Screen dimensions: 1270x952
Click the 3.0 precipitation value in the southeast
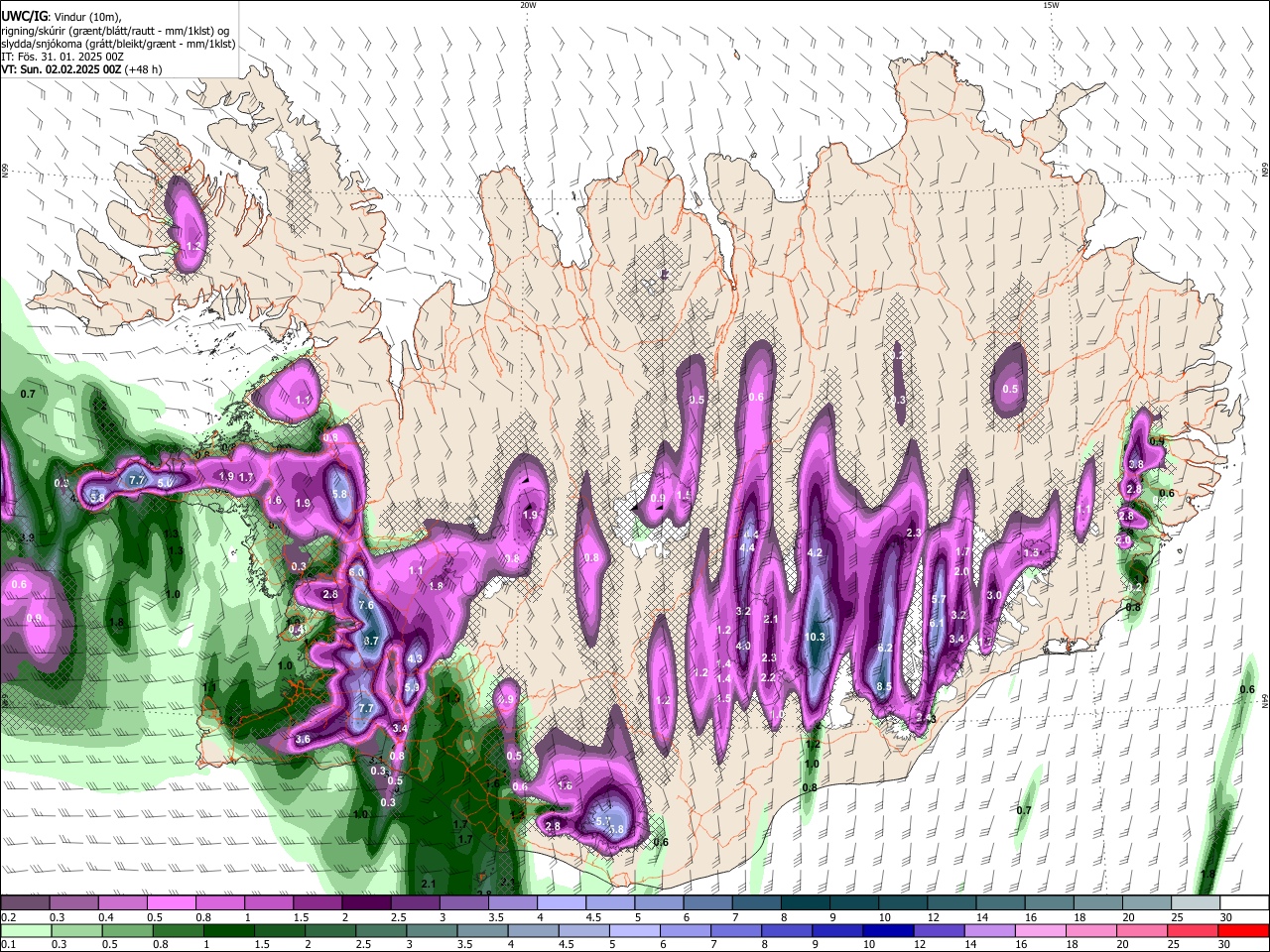click(x=994, y=595)
